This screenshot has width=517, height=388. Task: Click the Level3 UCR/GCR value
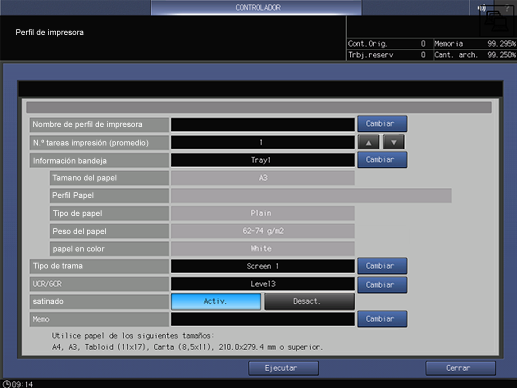click(263, 284)
